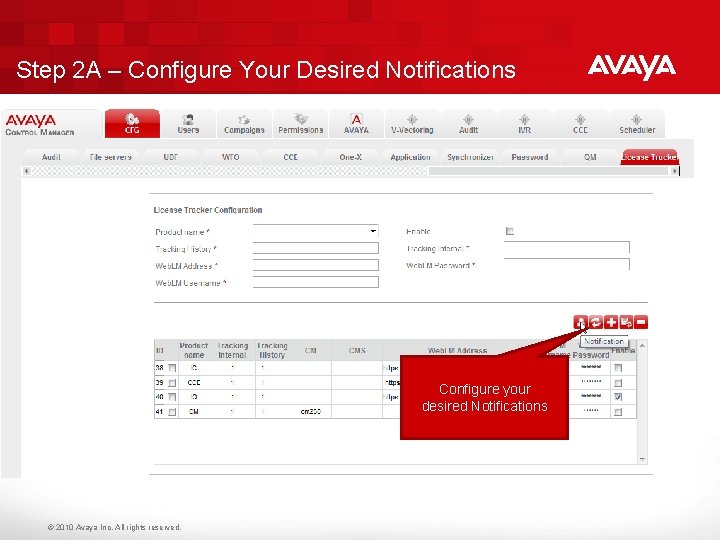Viewport: 720px width, 540px height.
Task: Switch to the QM sub-tab
Action: point(590,157)
